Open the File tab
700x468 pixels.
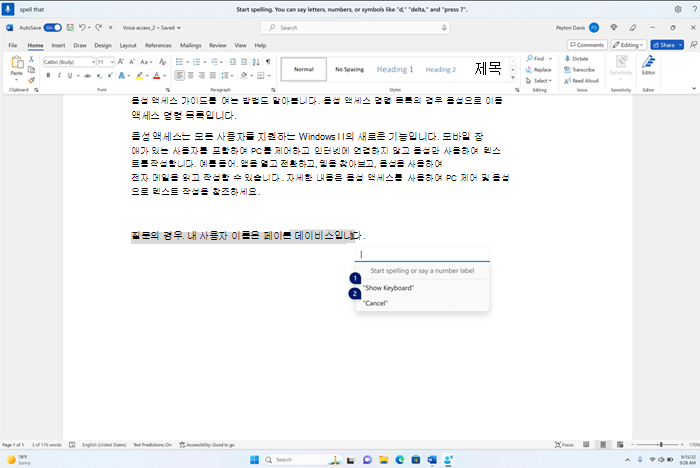[x=12, y=46]
